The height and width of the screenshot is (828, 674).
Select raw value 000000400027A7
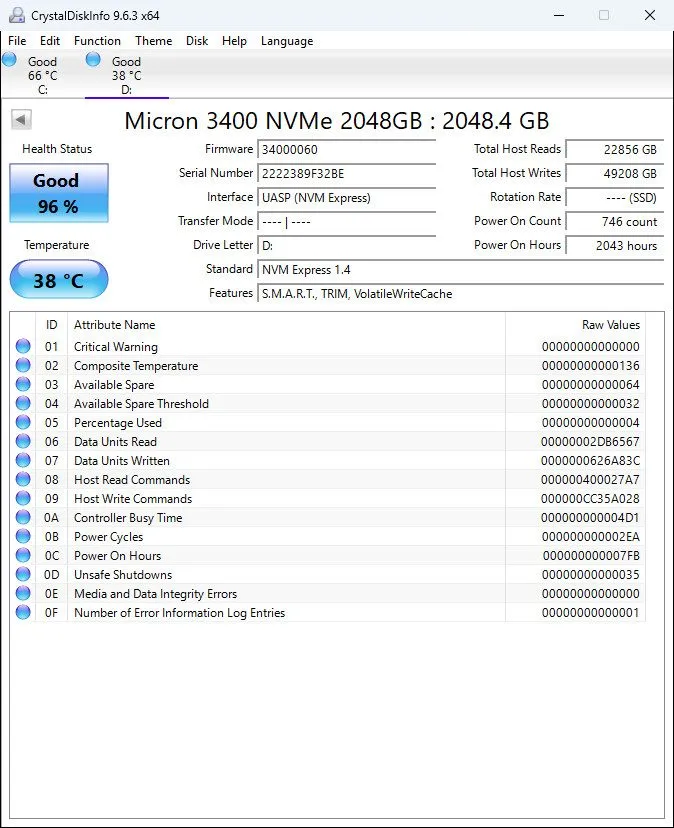tap(590, 479)
